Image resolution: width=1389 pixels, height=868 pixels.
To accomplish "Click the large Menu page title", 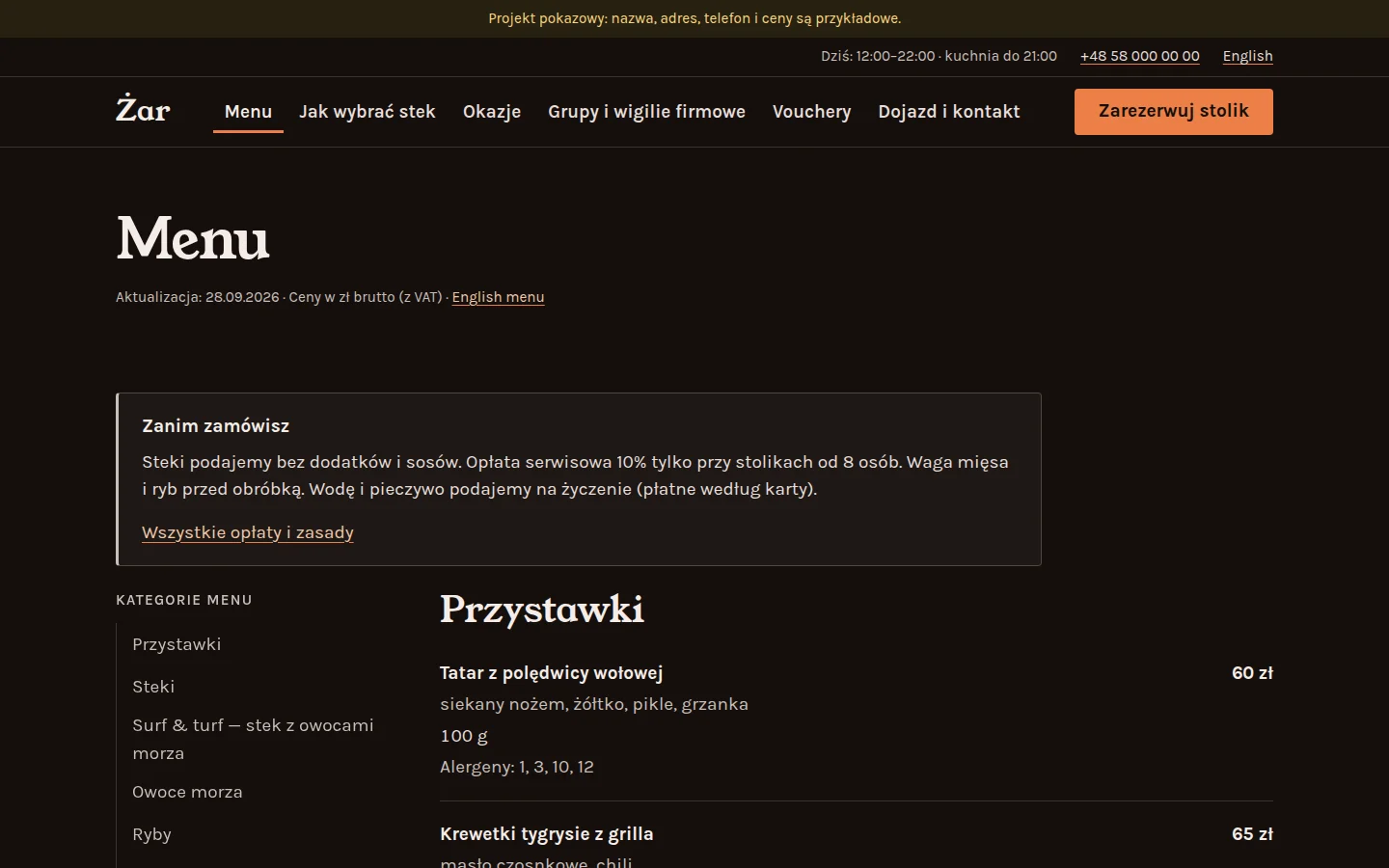I will coord(193,238).
